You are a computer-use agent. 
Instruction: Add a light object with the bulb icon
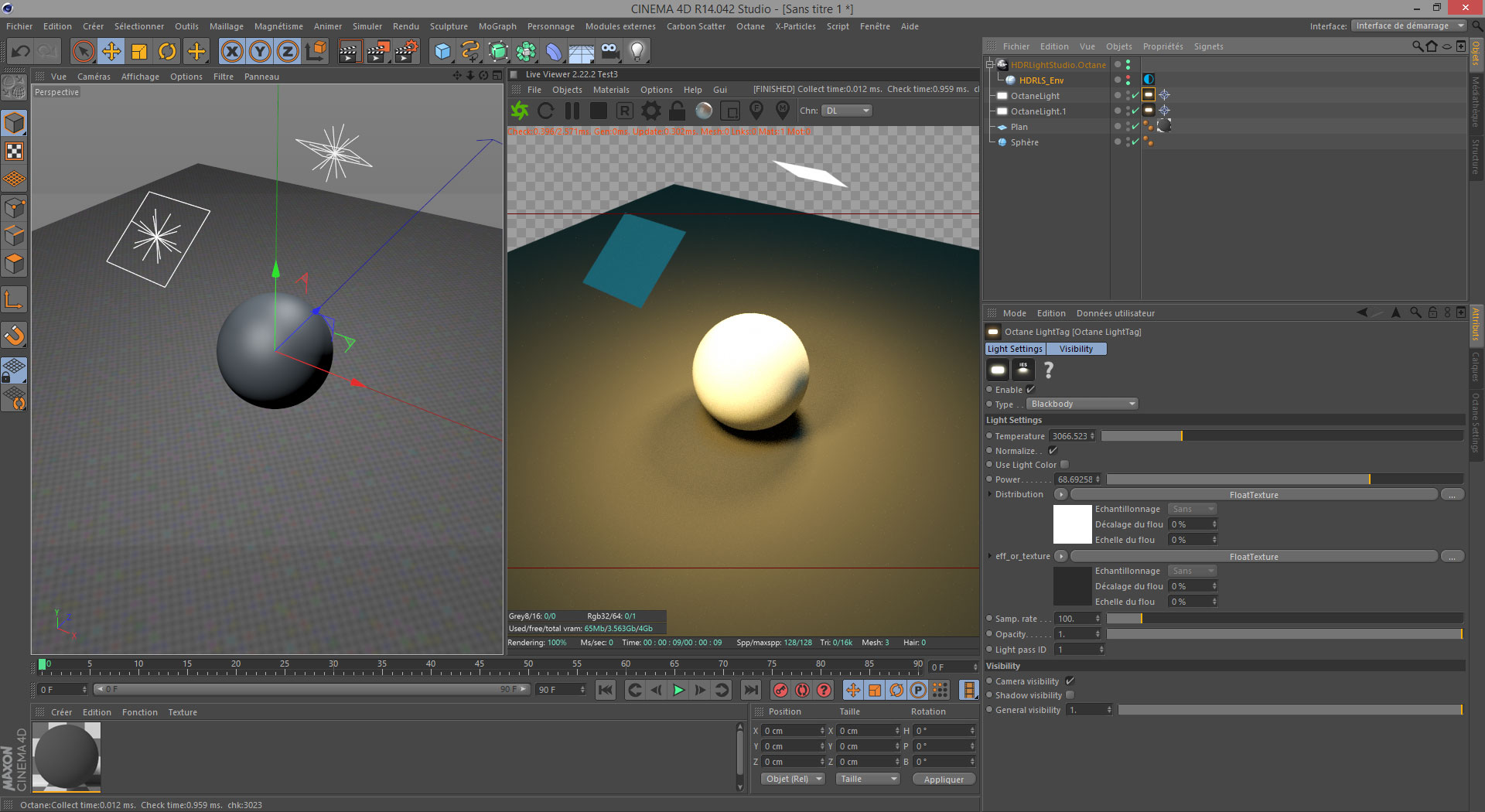pos(637,52)
